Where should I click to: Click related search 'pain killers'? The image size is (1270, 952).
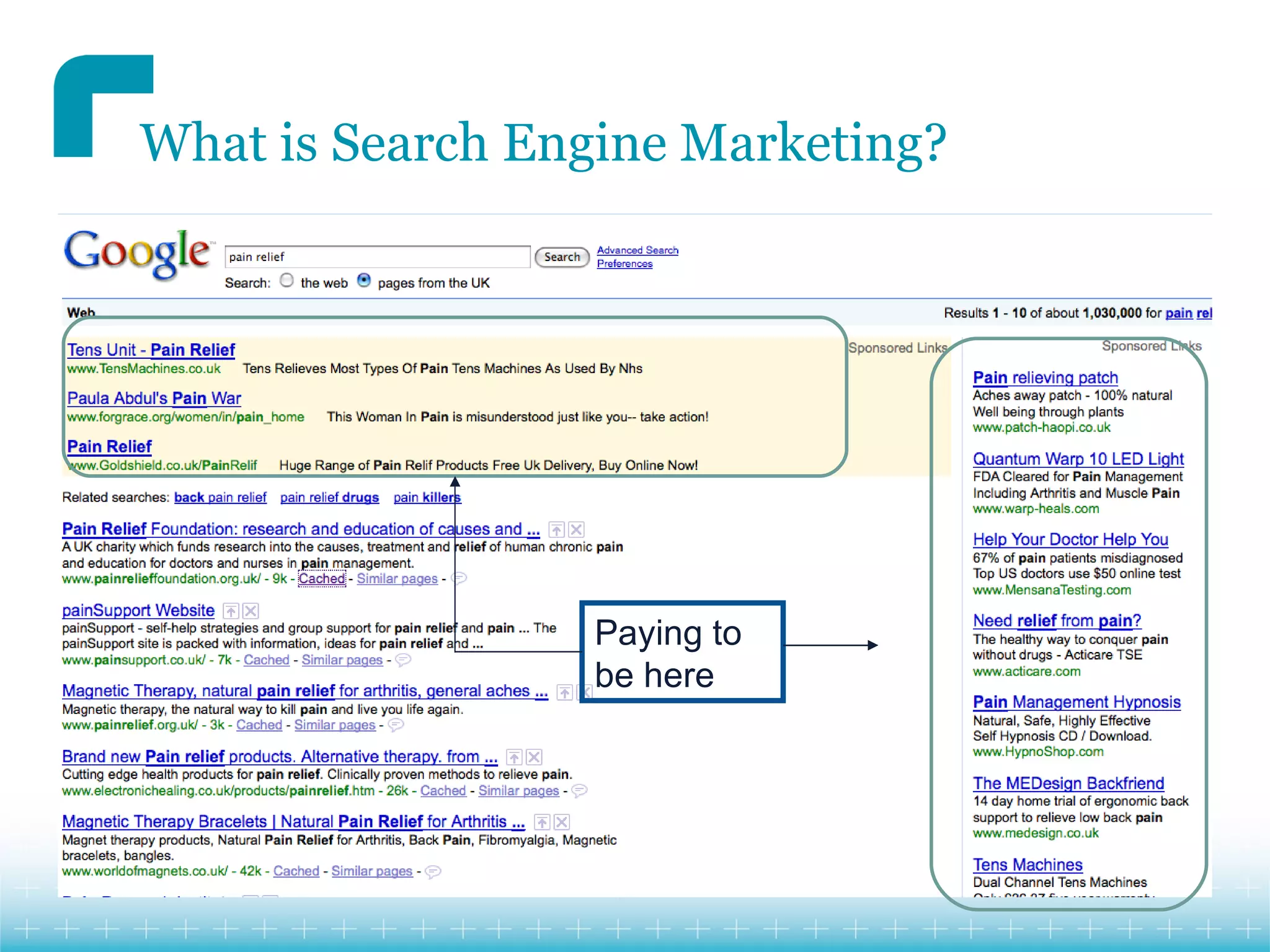(x=427, y=498)
